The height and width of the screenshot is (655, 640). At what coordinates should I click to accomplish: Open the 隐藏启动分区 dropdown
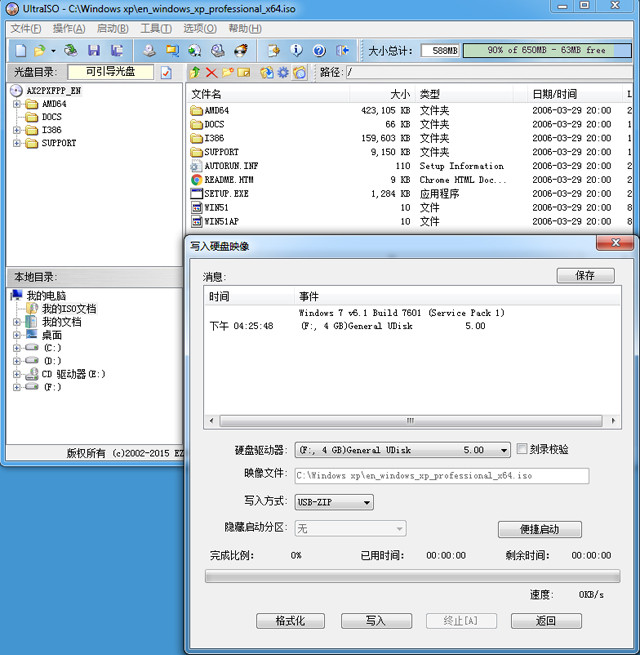click(x=400, y=529)
